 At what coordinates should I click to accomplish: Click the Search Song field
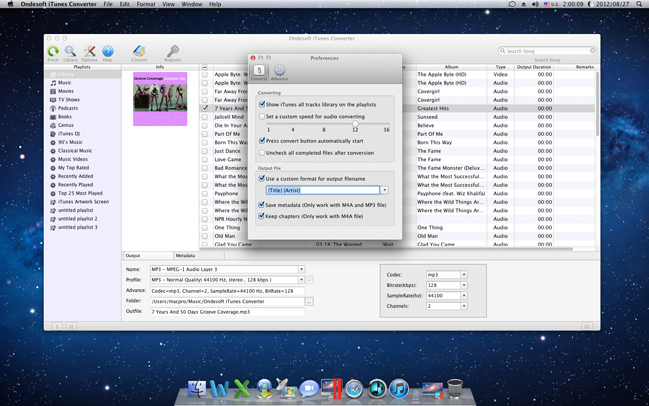[x=547, y=51]
